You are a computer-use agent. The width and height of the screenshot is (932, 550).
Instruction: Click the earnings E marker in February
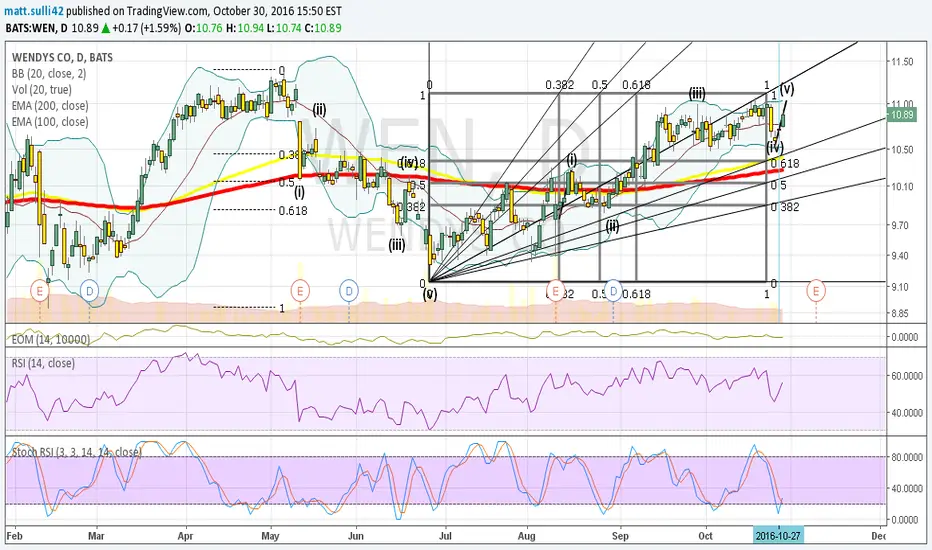point(40,291)
